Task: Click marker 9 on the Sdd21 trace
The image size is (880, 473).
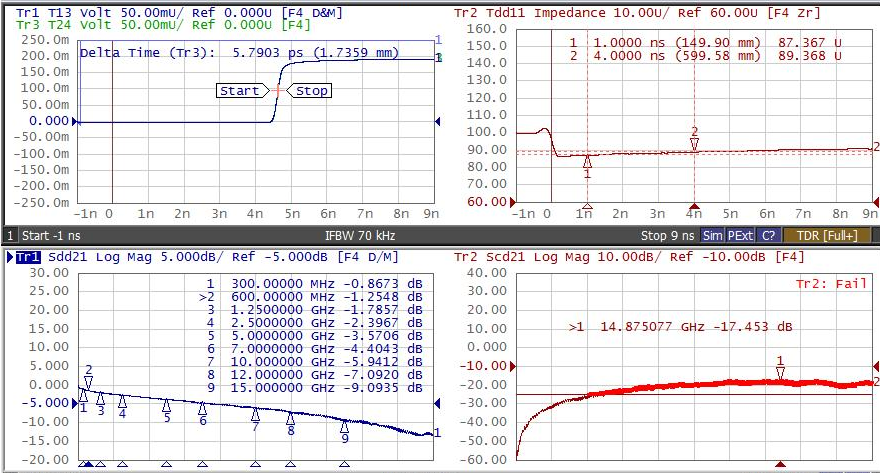Action: coord(345,425)
